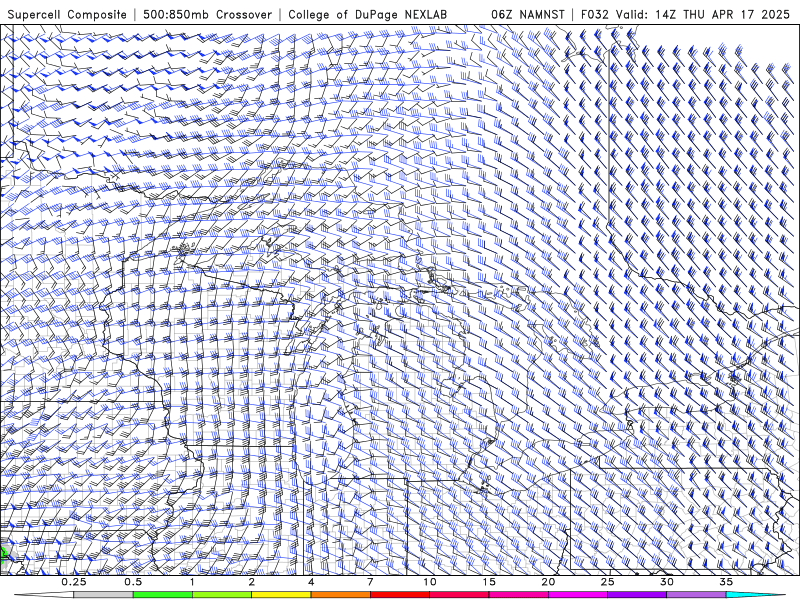Viewport: 800px width, 600px height.
Task: Select the bright green 0.5–1 color bar segment
Action: 163,595
